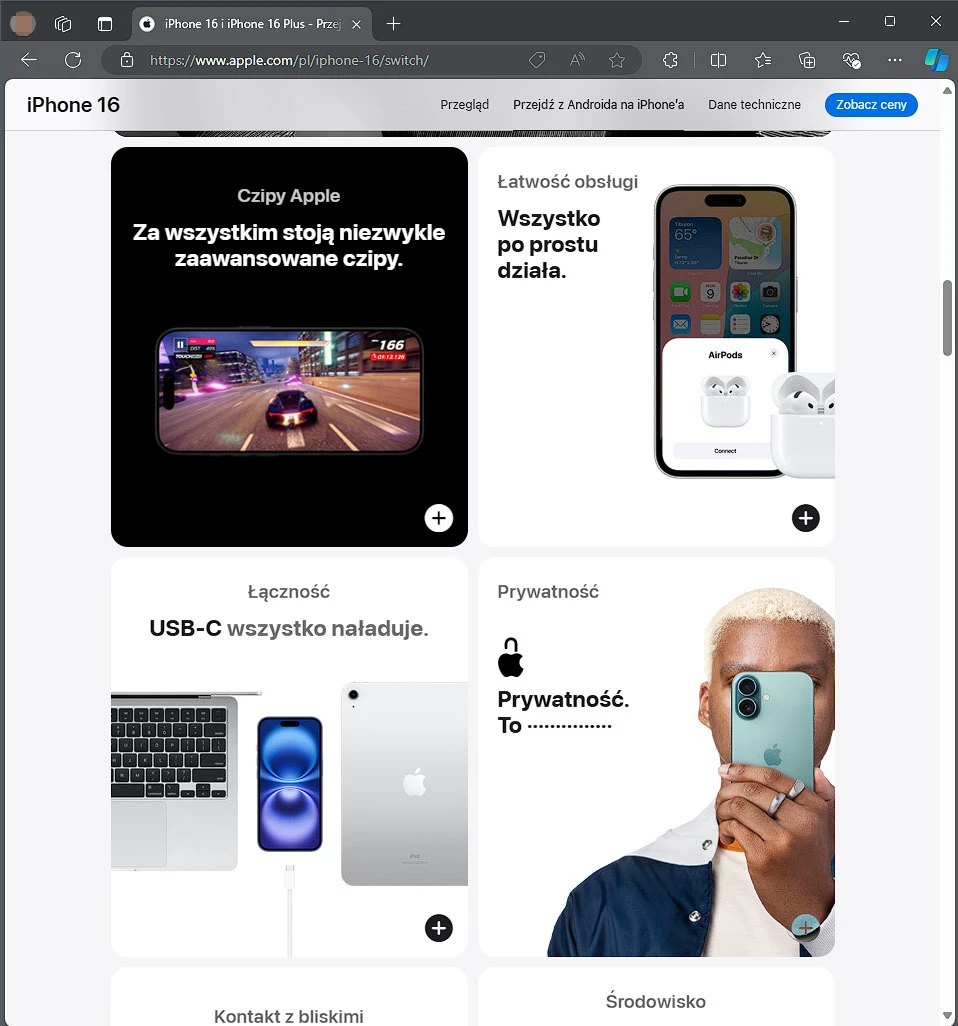Click the blue iPhone with USB-C cable
The image size is (958, 1026).
(290, 784)
